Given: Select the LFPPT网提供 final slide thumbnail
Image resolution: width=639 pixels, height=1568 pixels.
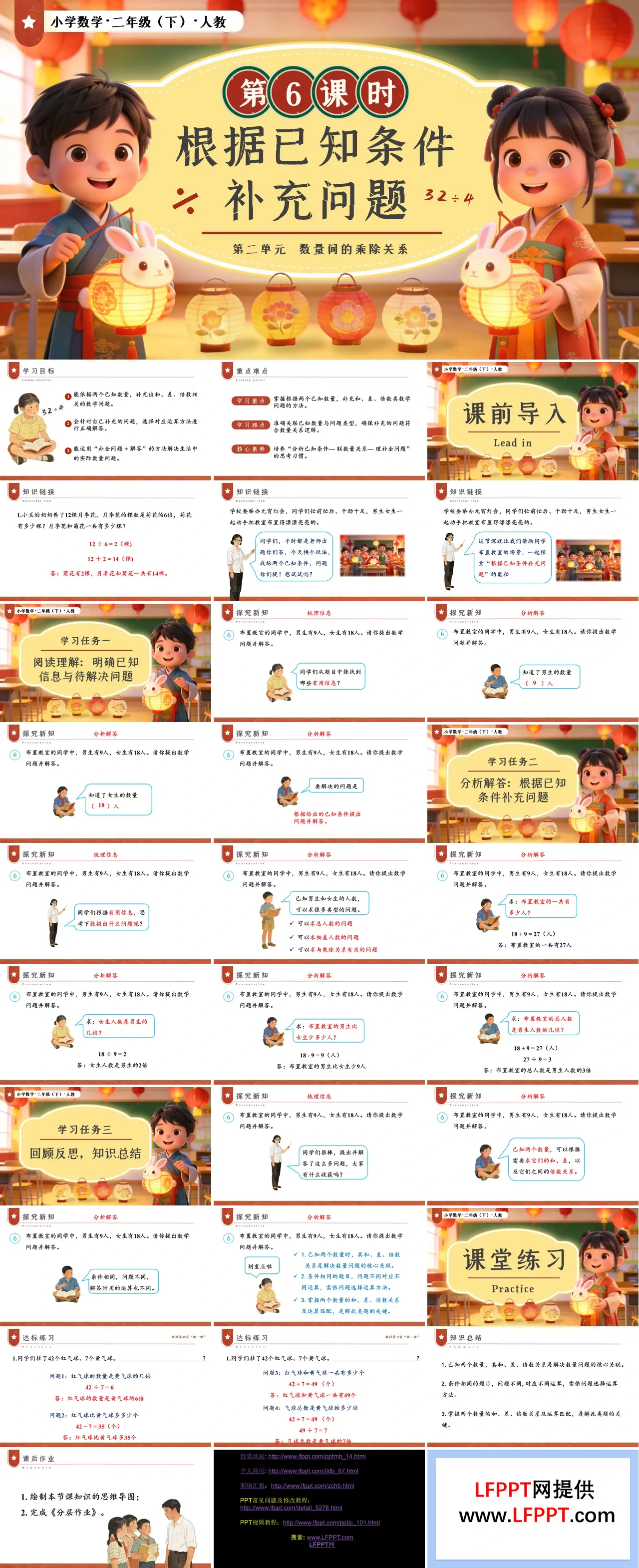Looking at the screenshot, I should tap(533, 1508).
